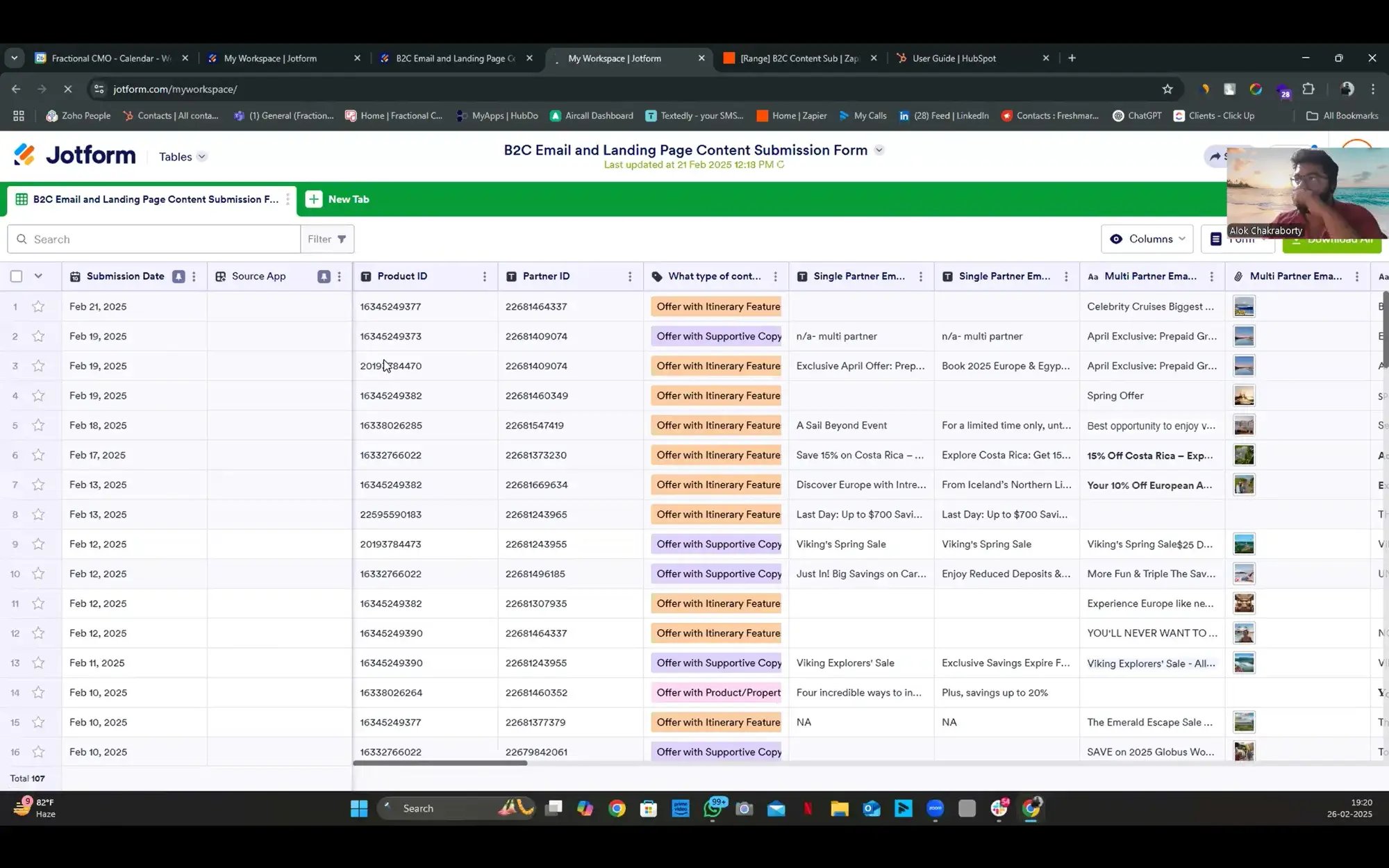1389x868 pixels.
Task: Open 'What type of cont...' column menu
Action: click(x=775, y=276)
